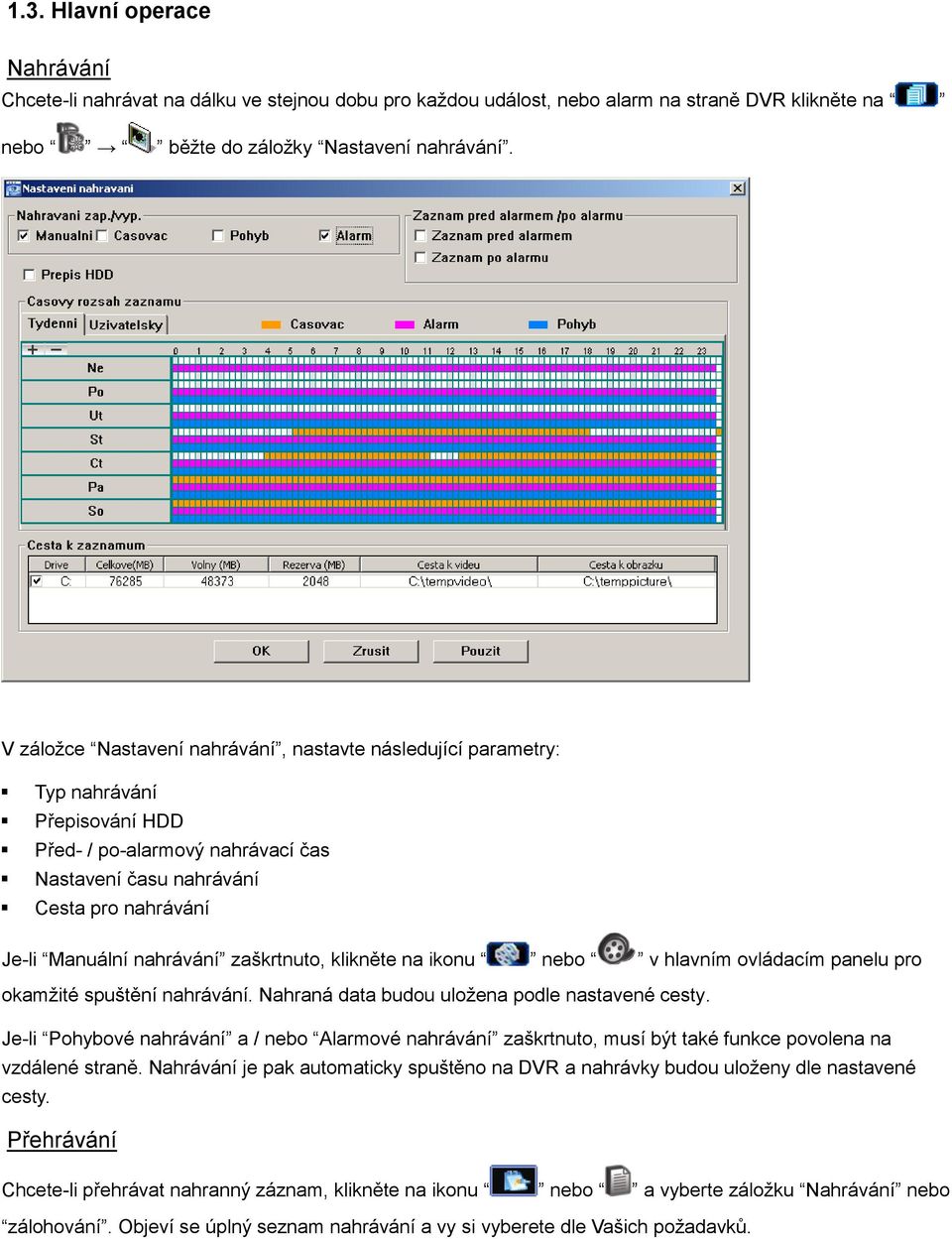This screenshot has height=1239, width=952.
Task: Click the plus zoom icon above Ne row
Action: (x=33, y=349)
